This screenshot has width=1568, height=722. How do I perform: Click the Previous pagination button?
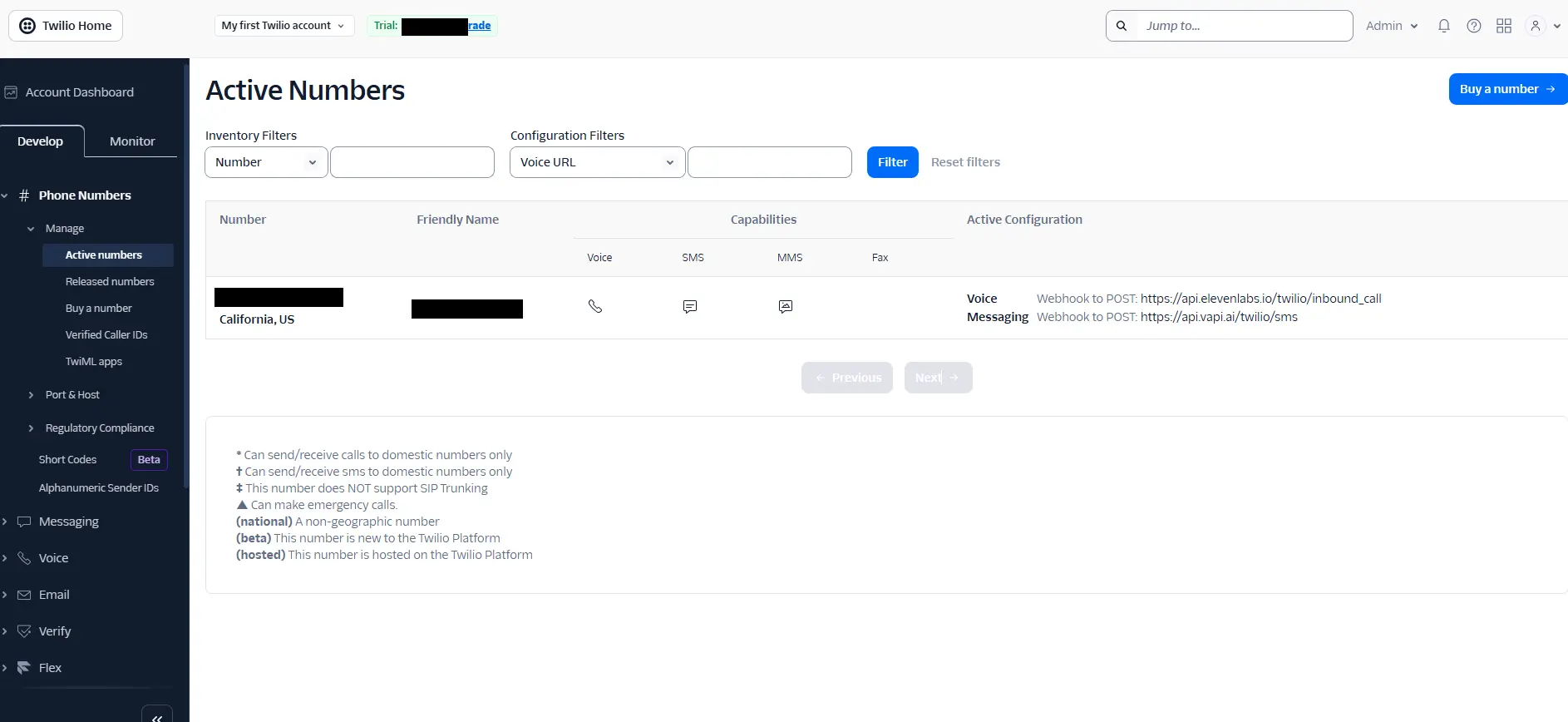(847, 378)
